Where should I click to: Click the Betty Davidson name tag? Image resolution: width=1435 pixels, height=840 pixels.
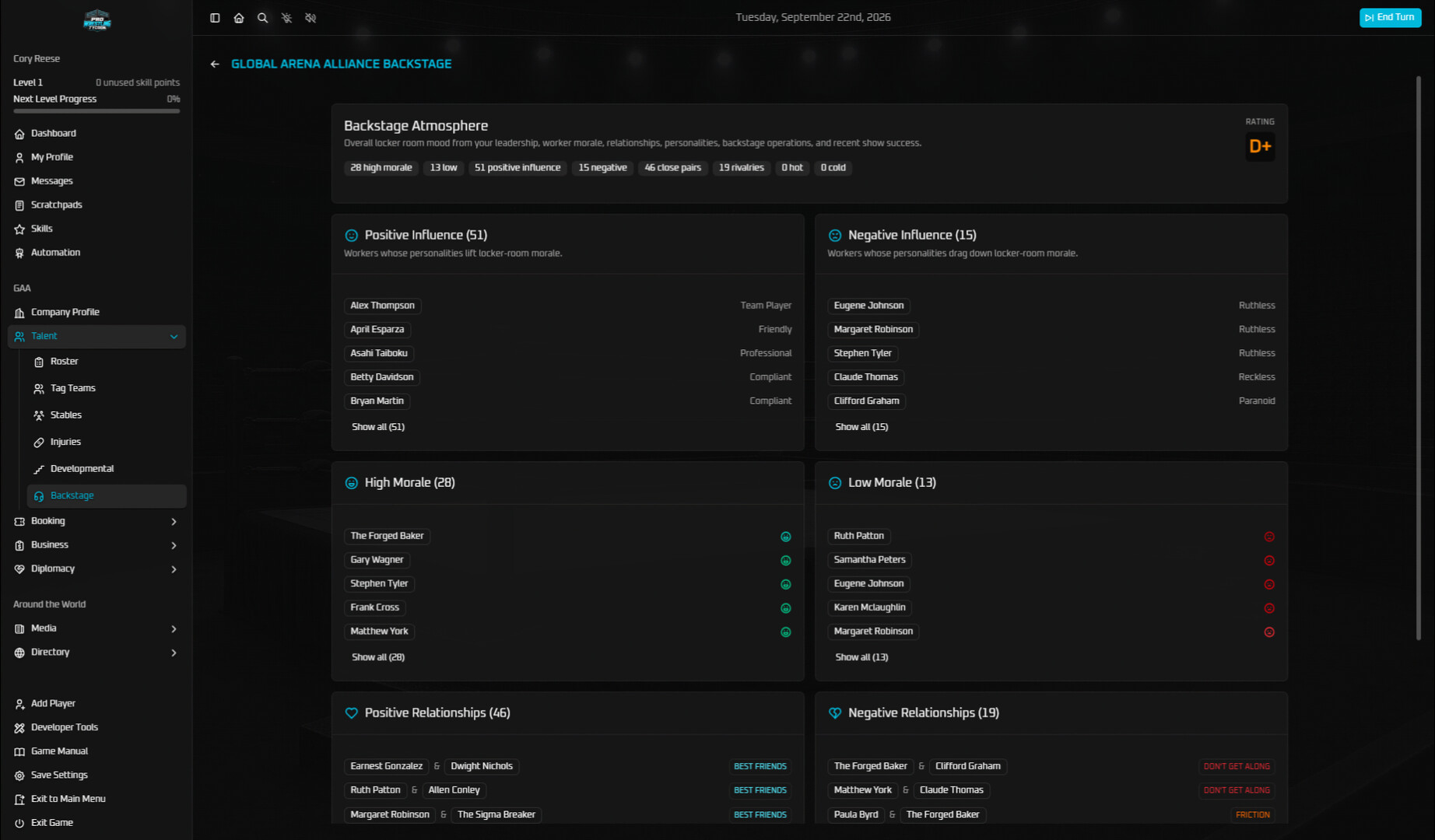382,377
